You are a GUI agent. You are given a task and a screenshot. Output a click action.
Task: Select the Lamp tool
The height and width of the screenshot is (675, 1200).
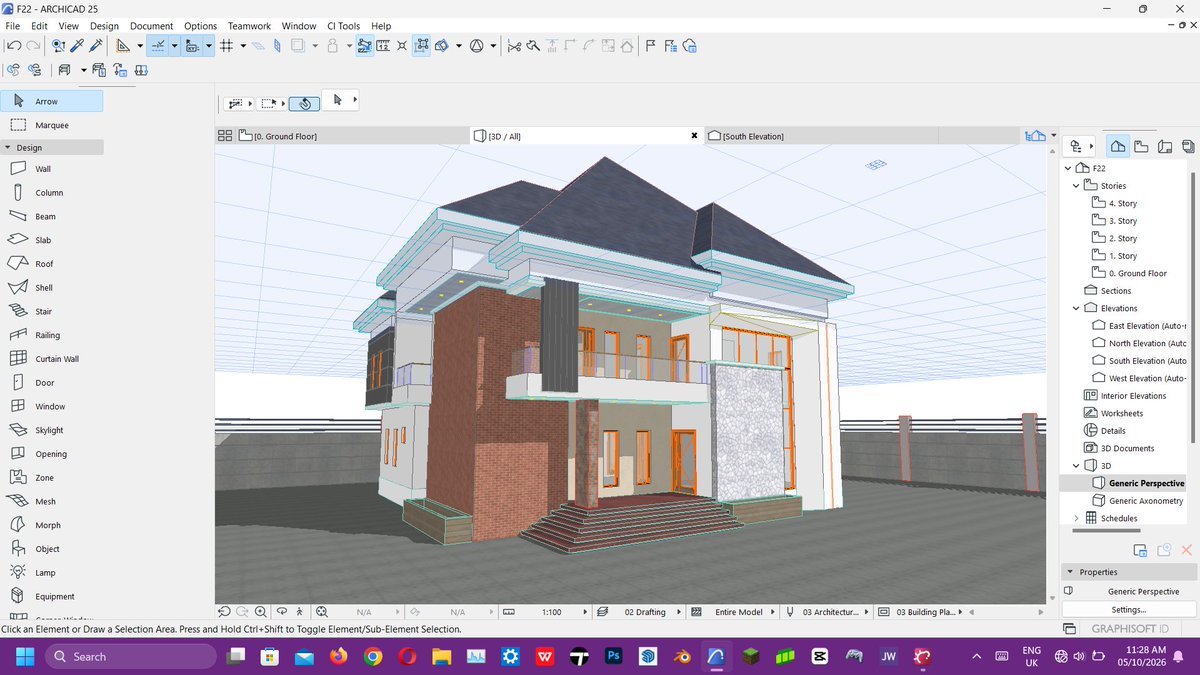[x=52, y=573]
